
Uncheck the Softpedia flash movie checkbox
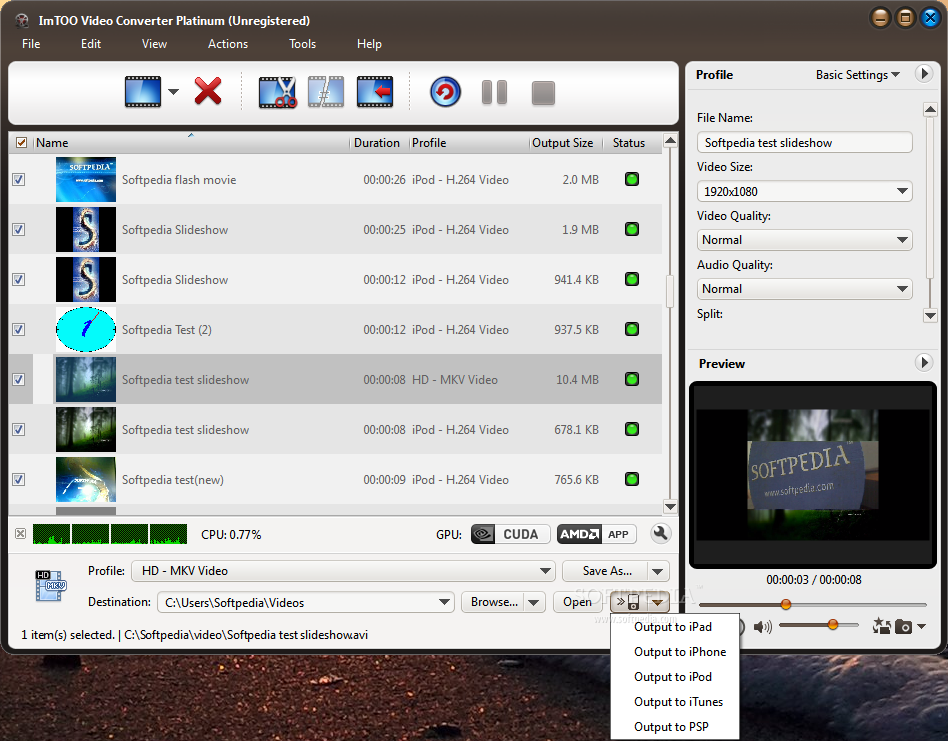tap(19, 180)
